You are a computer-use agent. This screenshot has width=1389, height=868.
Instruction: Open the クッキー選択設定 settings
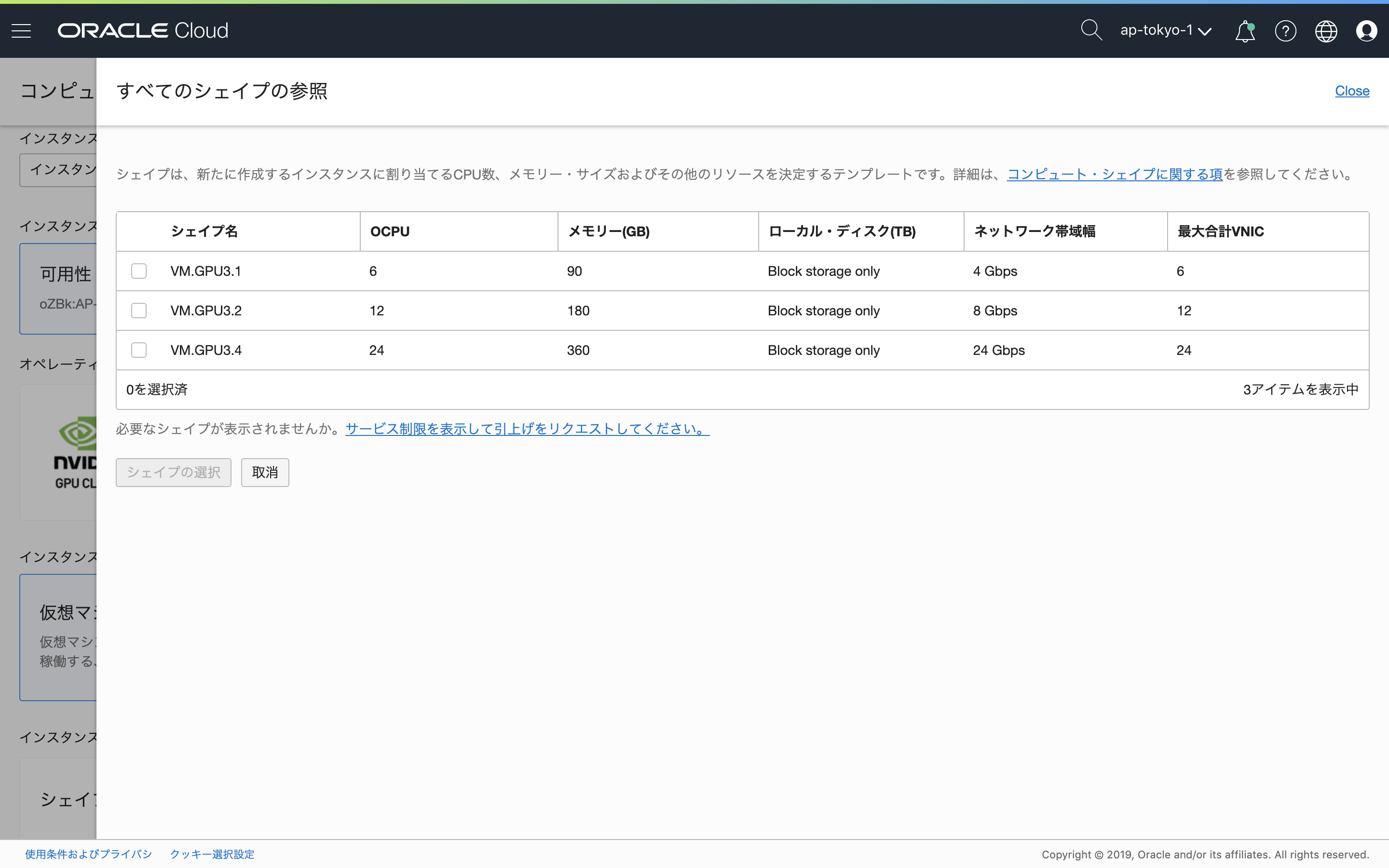[212, 854]
